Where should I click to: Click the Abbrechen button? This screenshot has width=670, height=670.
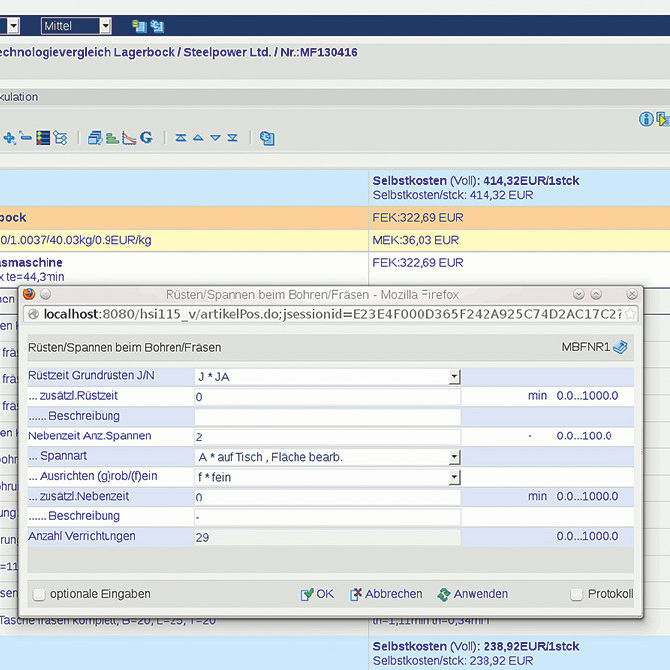click(386, 594)
